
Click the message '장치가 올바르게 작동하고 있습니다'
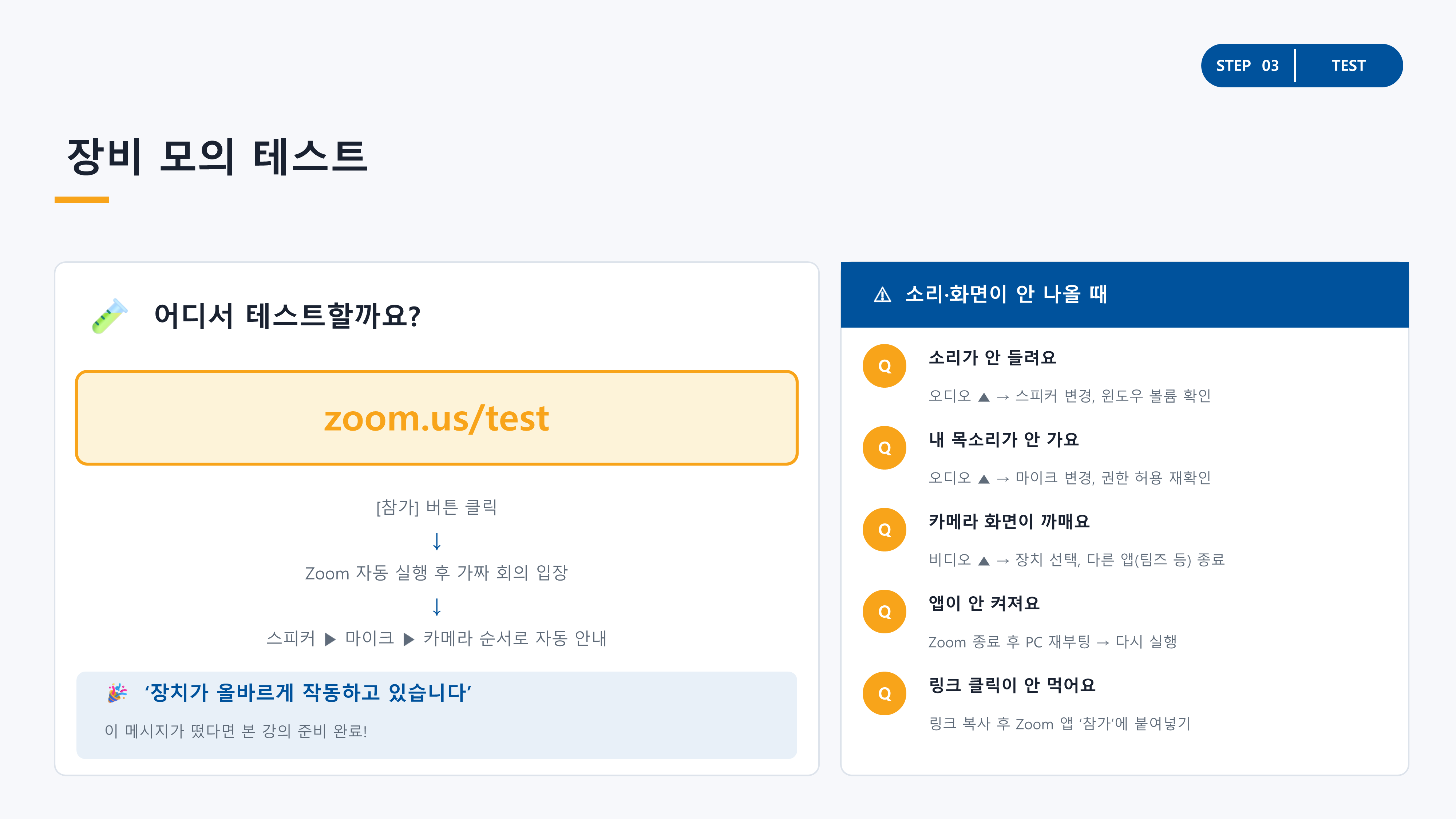[308, 692]
